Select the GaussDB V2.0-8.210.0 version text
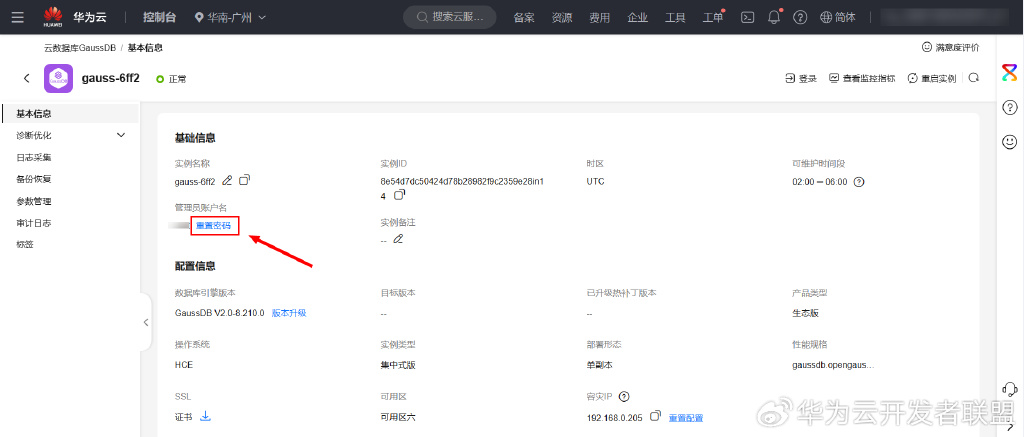Image resolution: width=1024 pixels, height=437 pixels. click(219, 313)
